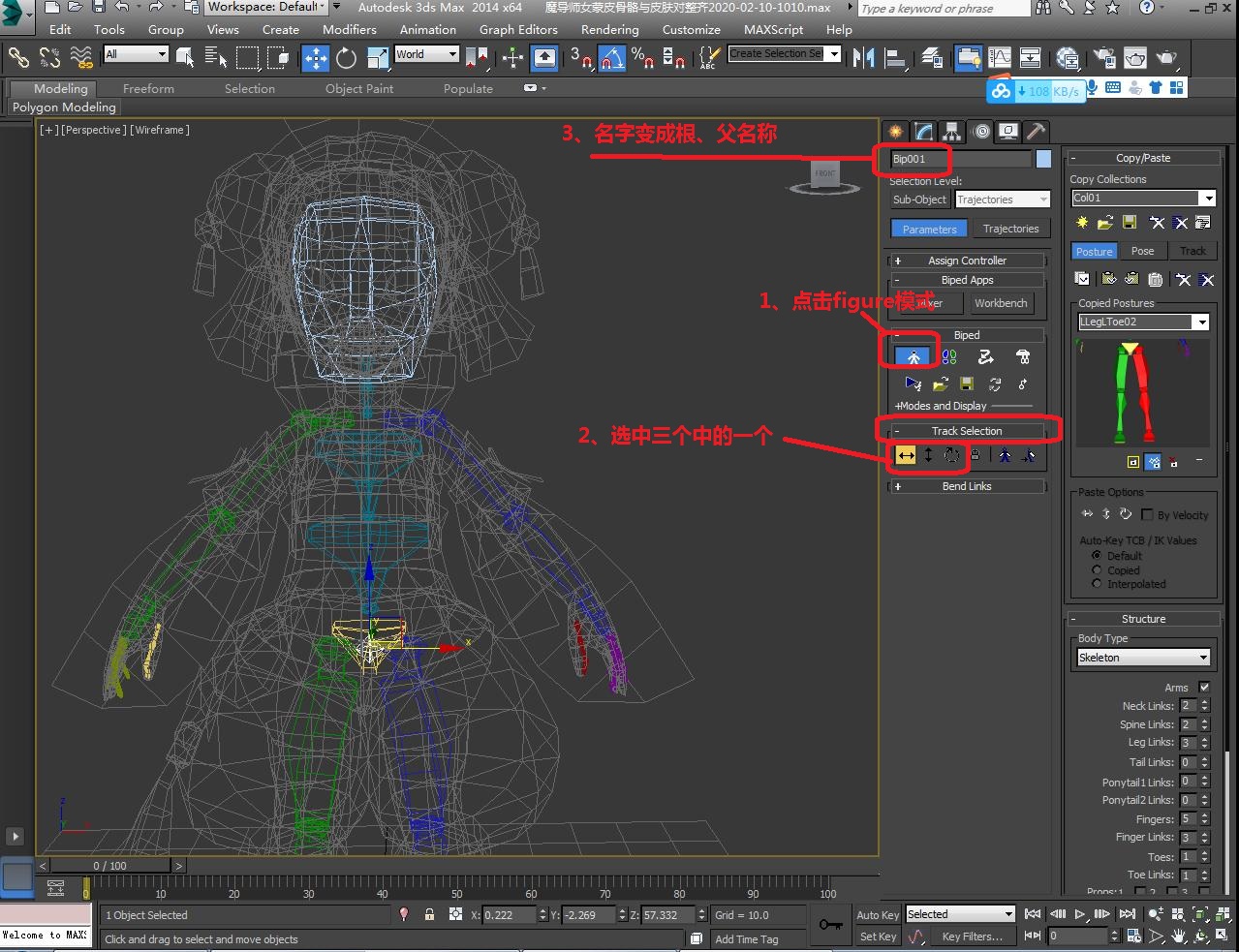Toggle Angle Snap in main toolbar
Screen dimensions: 1239x952
[612, 58]
